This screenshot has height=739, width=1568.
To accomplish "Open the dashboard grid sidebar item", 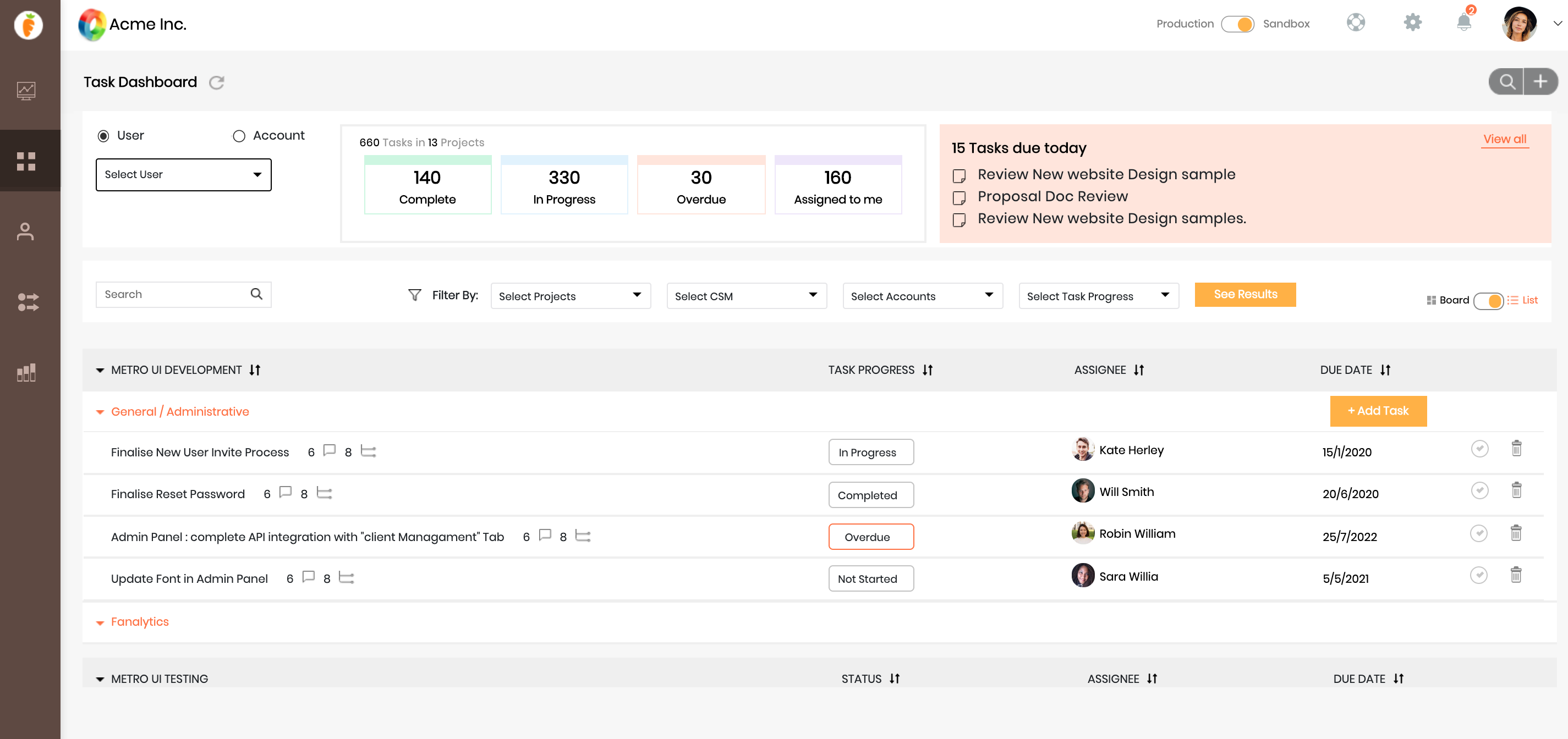I will pos(25,161).
